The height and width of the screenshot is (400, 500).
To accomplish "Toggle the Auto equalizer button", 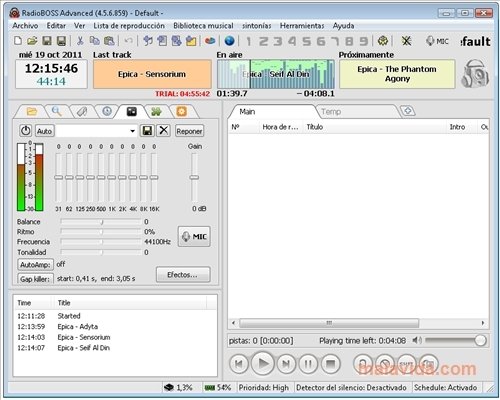I will [44, 131].
